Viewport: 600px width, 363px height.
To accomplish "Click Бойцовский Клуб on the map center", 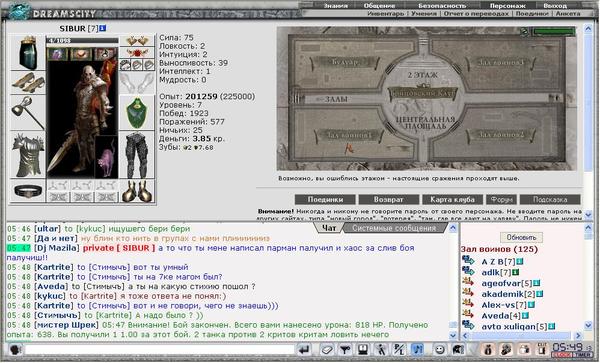I will pos(422,93).
